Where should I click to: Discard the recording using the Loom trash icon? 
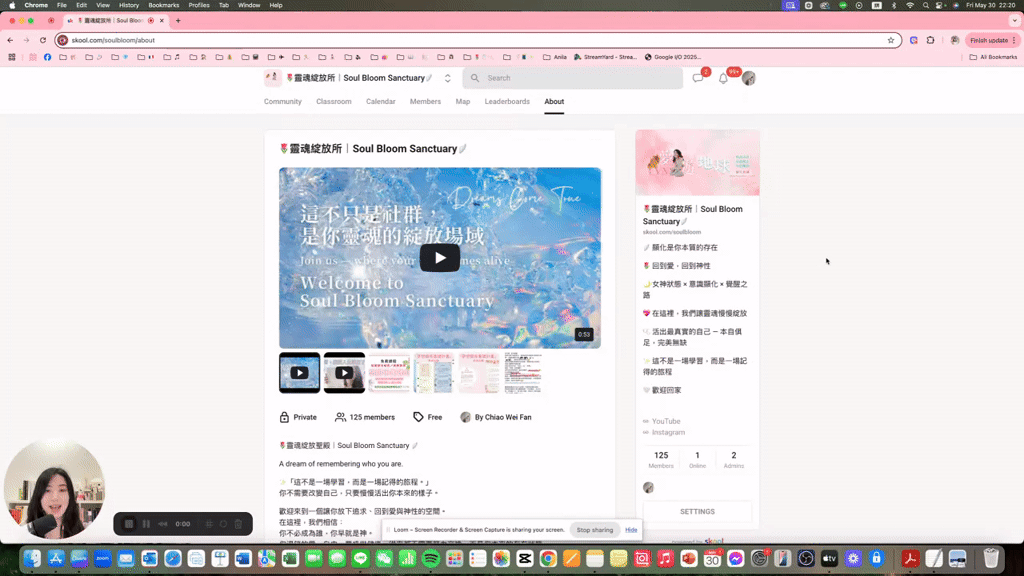point(238,524)
